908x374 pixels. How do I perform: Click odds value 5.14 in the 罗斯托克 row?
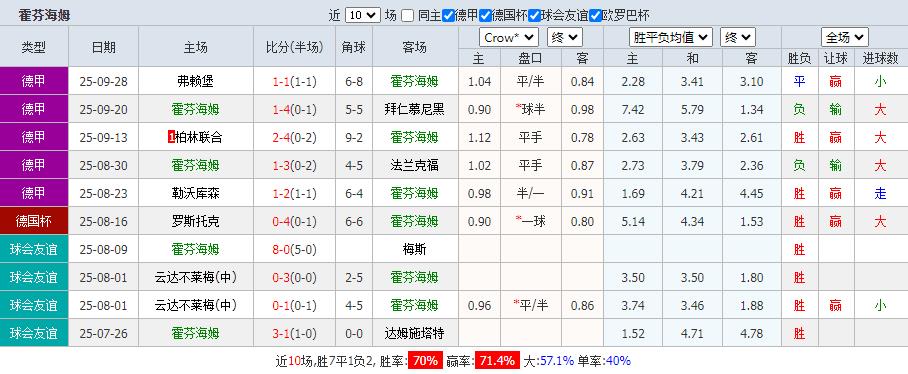click(x=632, y=222)
